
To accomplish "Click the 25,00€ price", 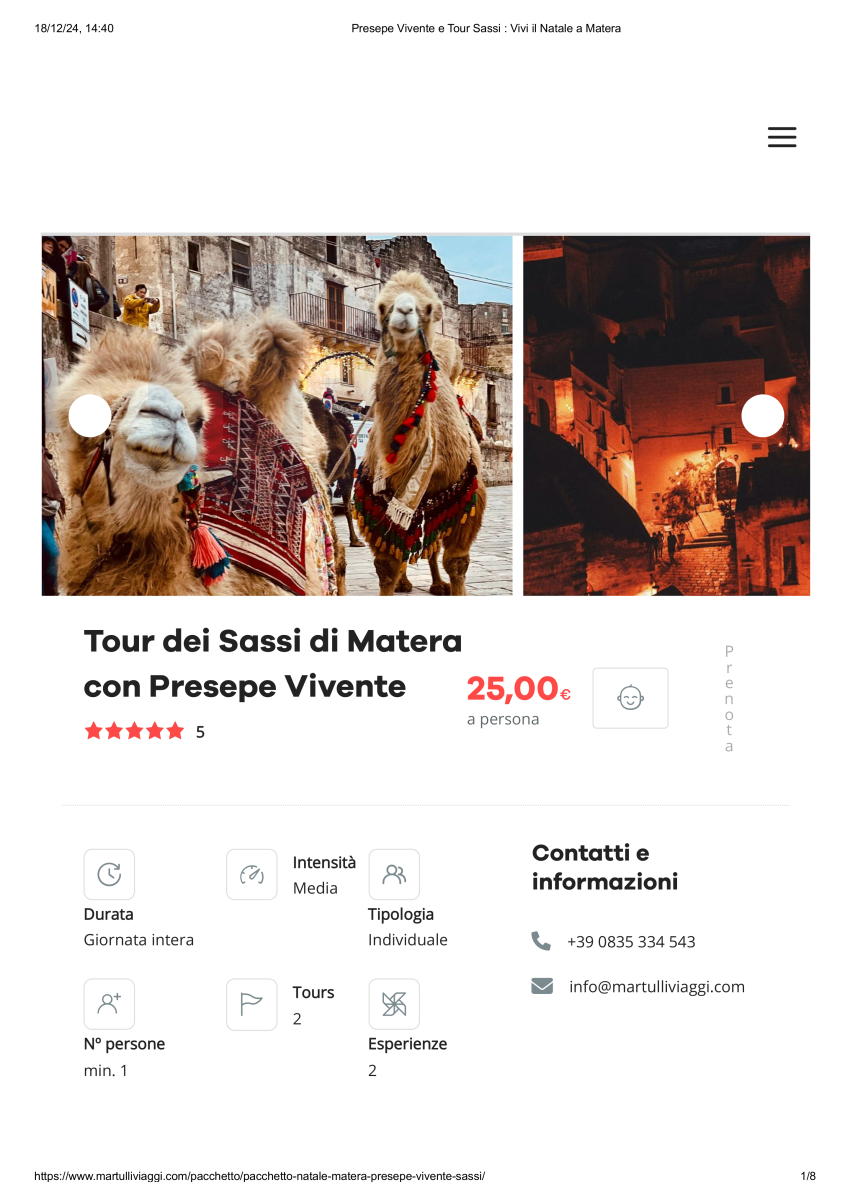I will pos(519,688).
